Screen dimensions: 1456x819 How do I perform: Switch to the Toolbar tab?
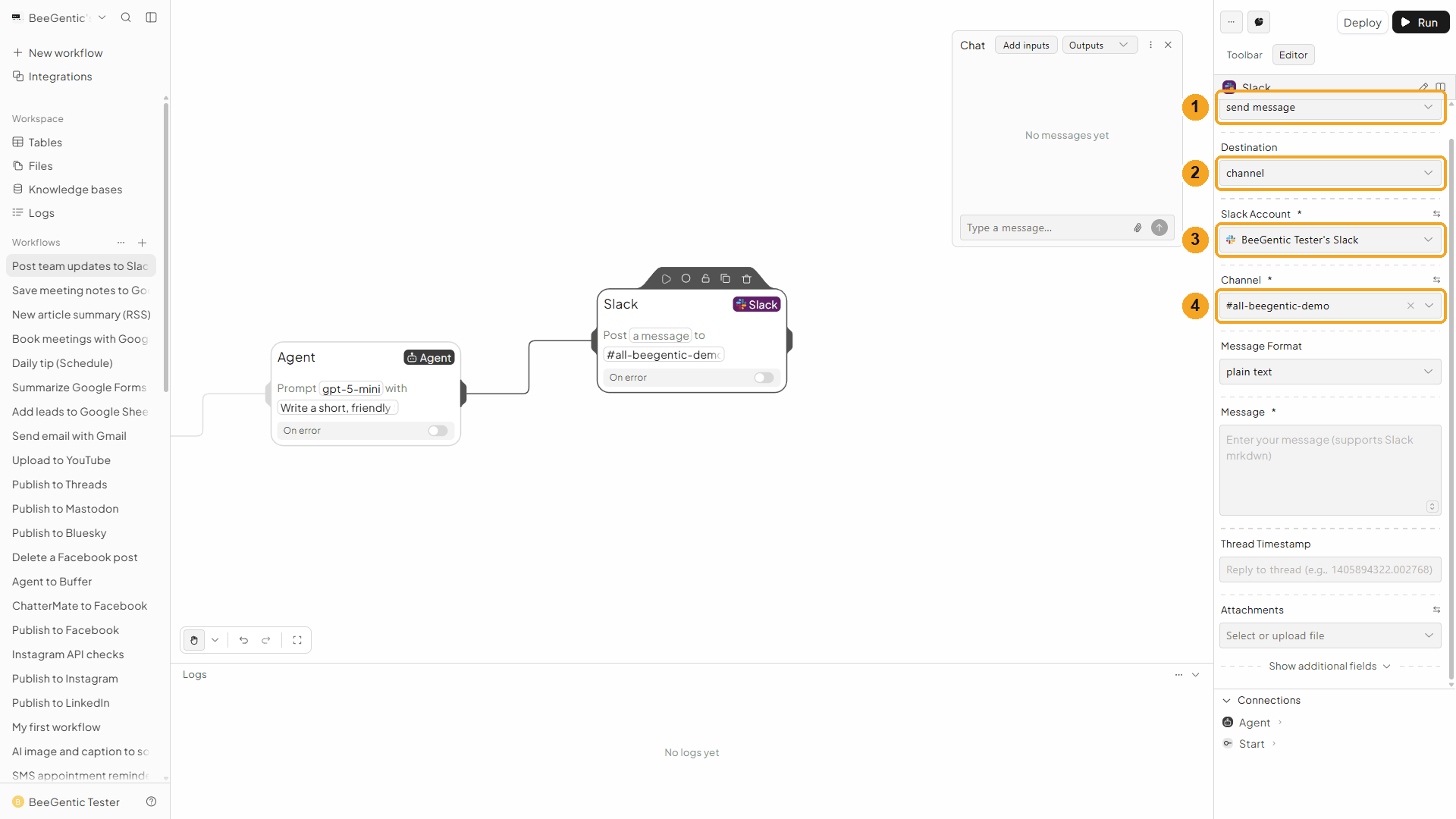(x=1244, y=55)
